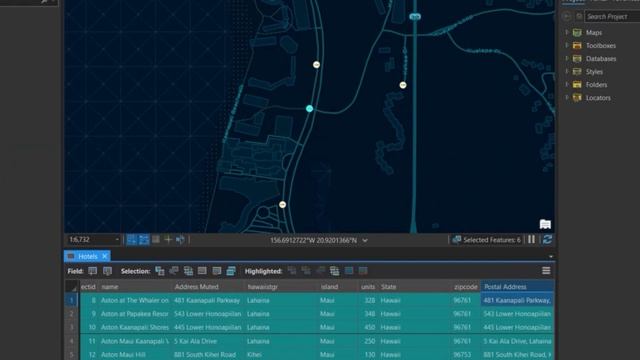Viewport: 640px width, 360px height.
Task: Click the catalog back navigation button
Action: tap(566, 16)
